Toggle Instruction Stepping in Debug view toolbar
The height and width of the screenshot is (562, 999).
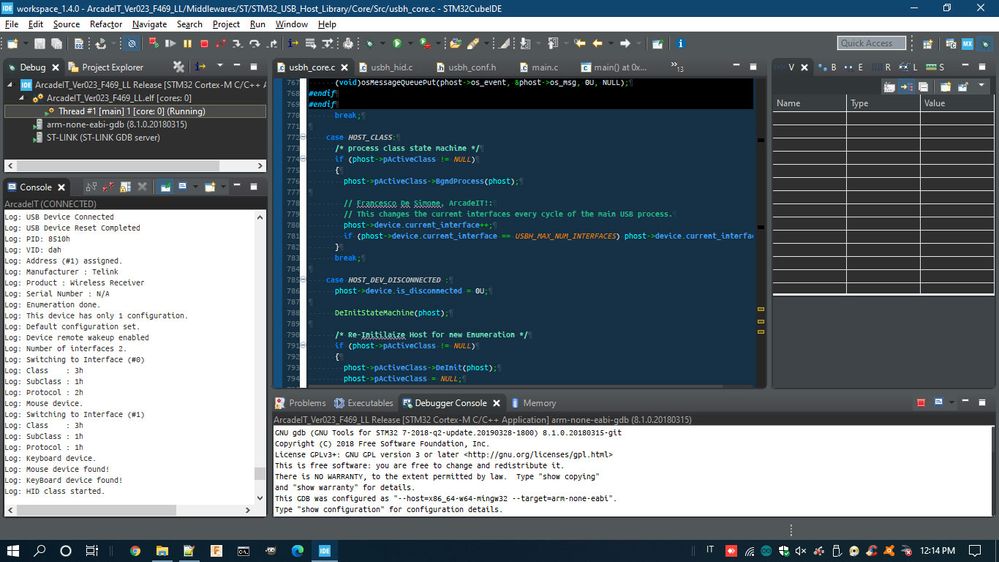tap(201, 66)
